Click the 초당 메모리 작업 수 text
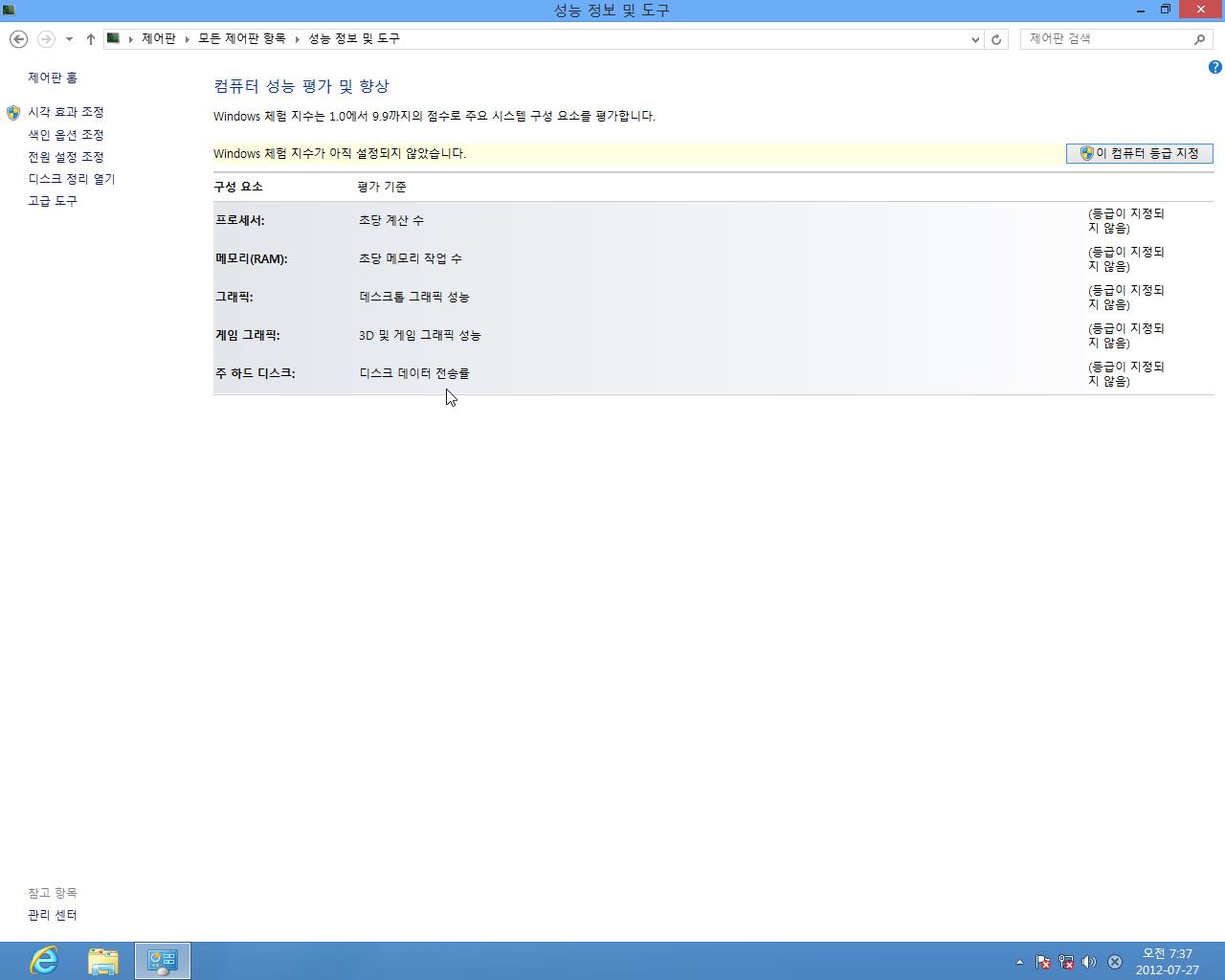The width and height of the screenshot is (1225, 980). pyautogui.click(x=411, y=258)
